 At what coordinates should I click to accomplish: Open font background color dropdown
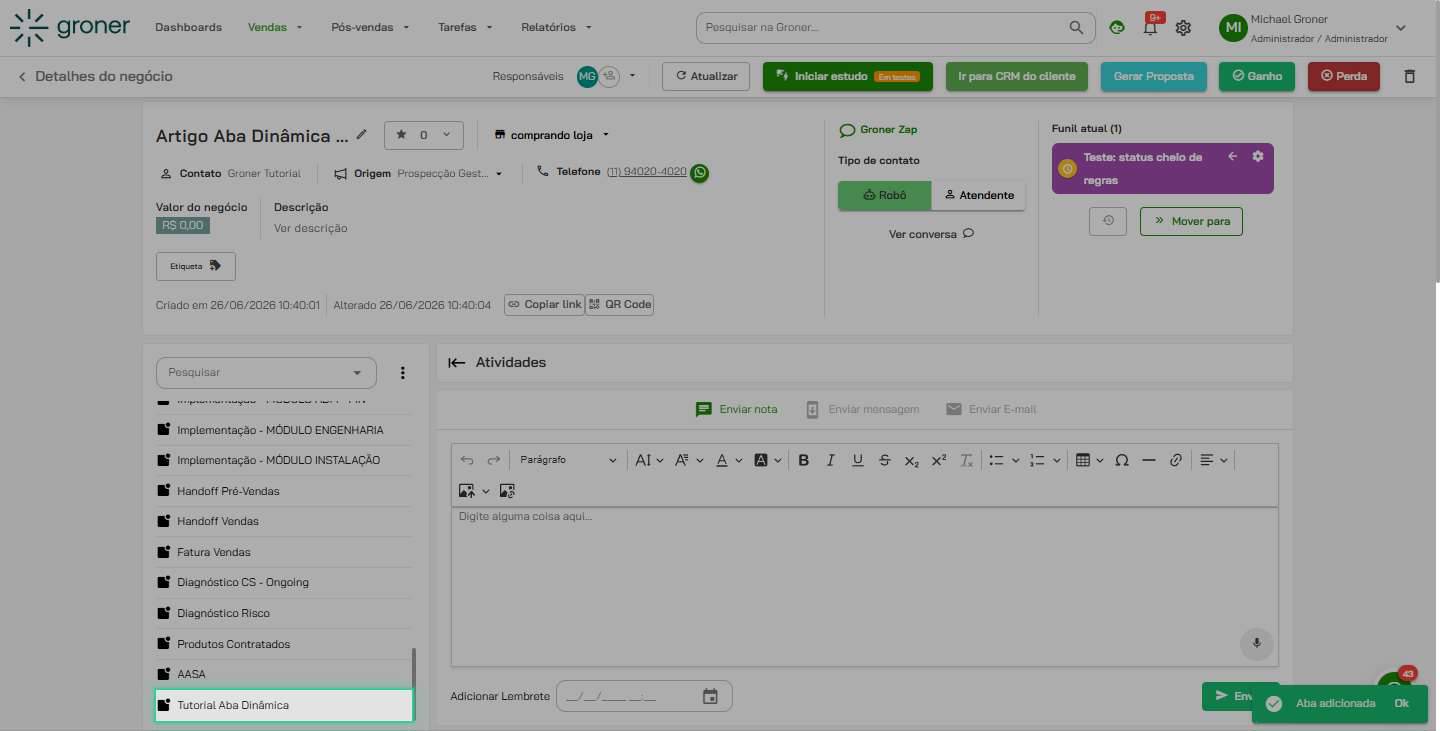pos(767,460)
